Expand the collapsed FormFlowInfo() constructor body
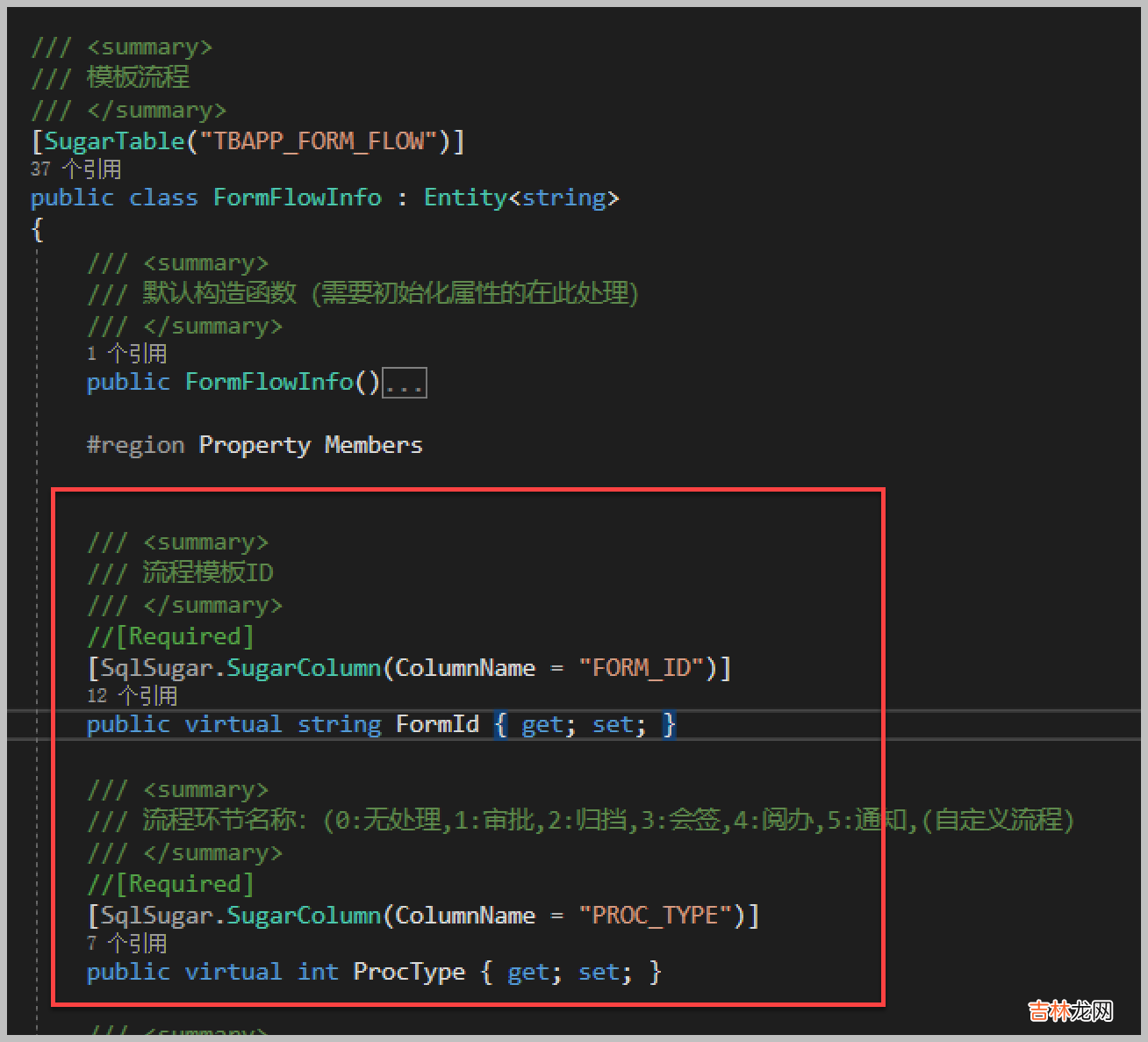 pyautogui.click(x=405, y=383)
